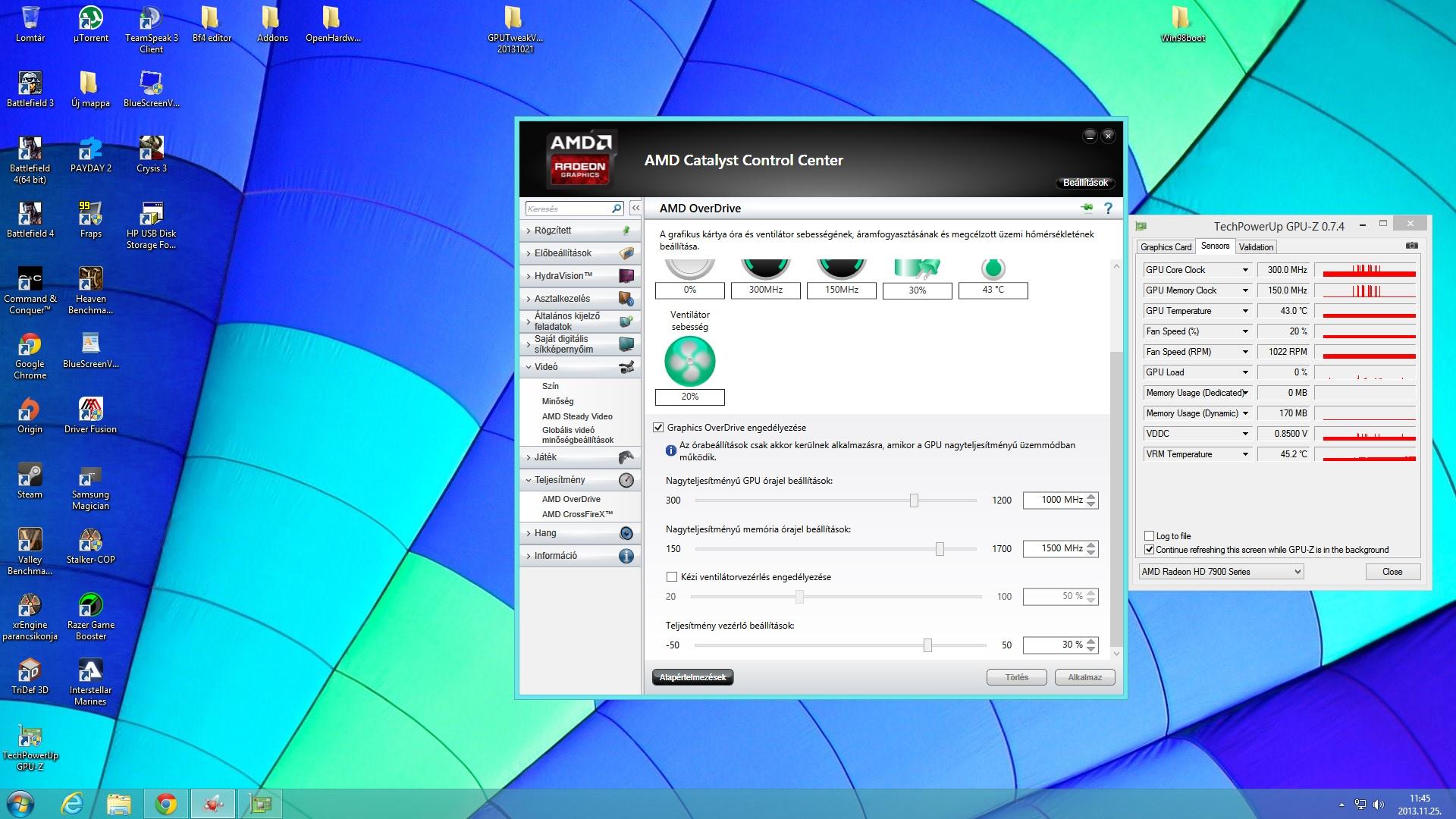The width and height of the screenshot is (1456, 819).
Task: Click the Alapértelmezések button
Action: (692, 677)
